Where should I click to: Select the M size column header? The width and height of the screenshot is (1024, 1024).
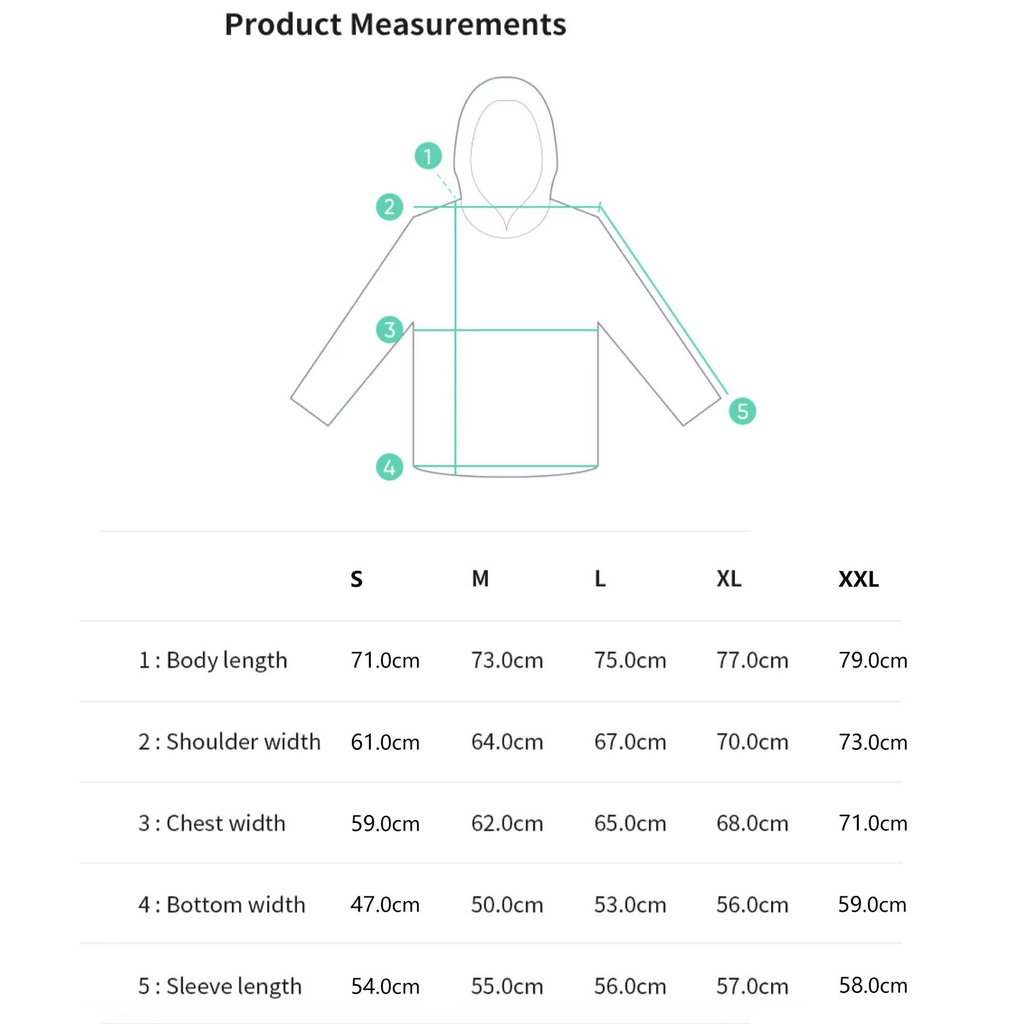click(480, 579)
